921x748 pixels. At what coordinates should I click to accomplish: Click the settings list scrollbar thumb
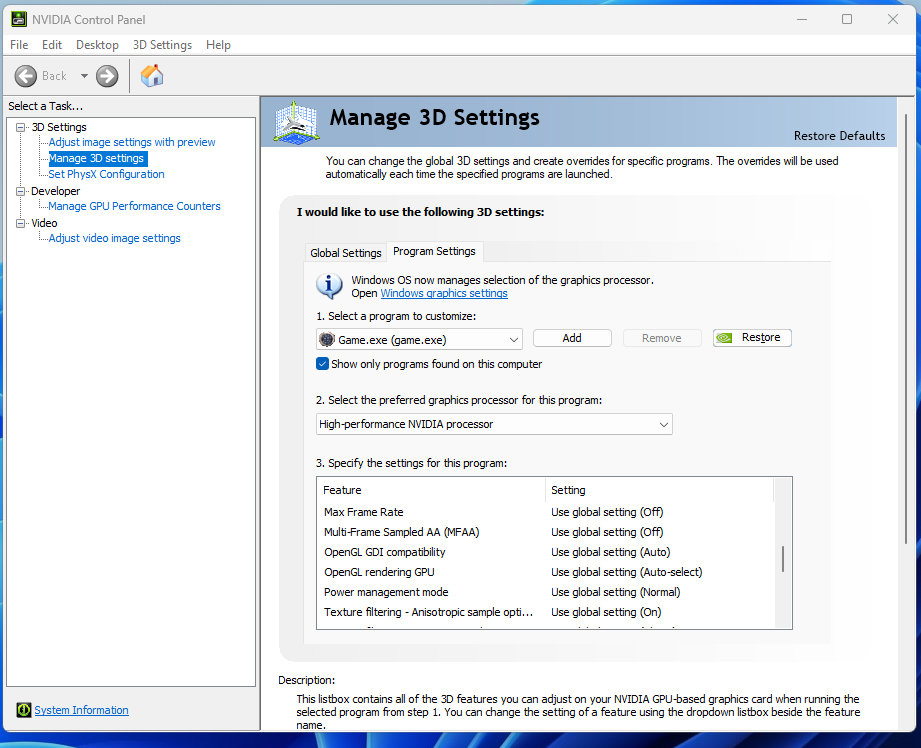point(783,559)
